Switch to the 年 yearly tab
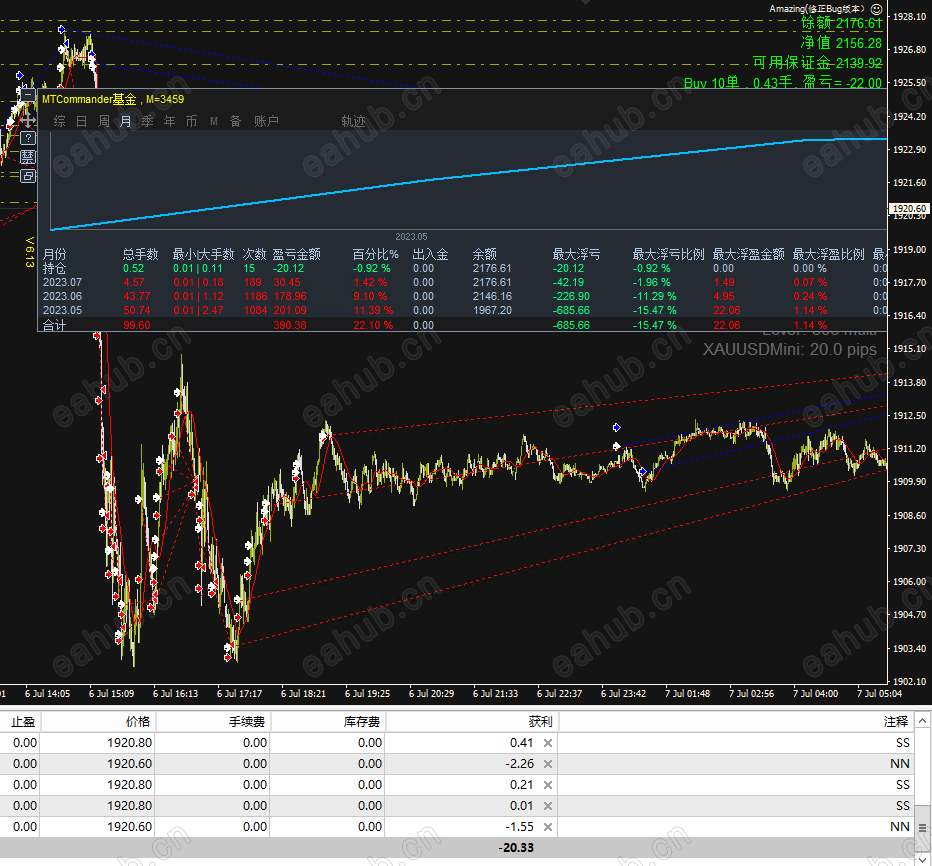Screen dimensions: 932x866 pyautogui.click(x=169, y=121)
